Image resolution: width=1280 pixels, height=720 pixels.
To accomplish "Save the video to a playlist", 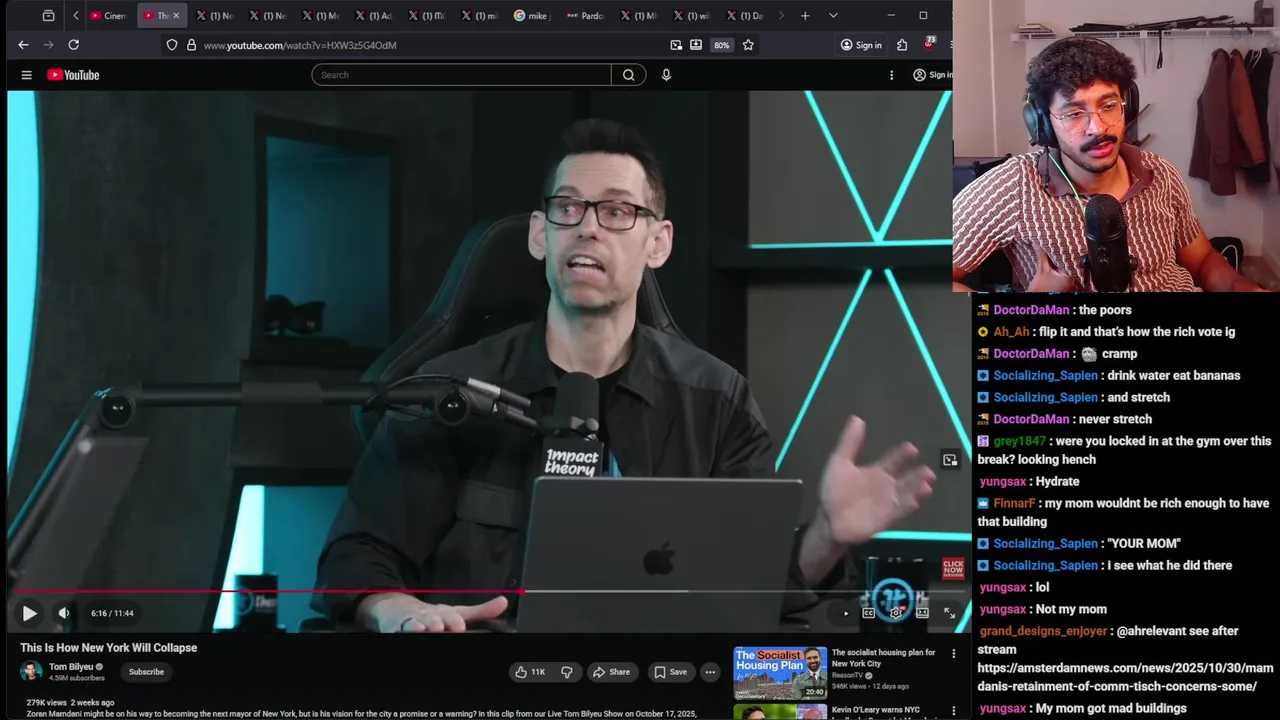I will (670, 672).
